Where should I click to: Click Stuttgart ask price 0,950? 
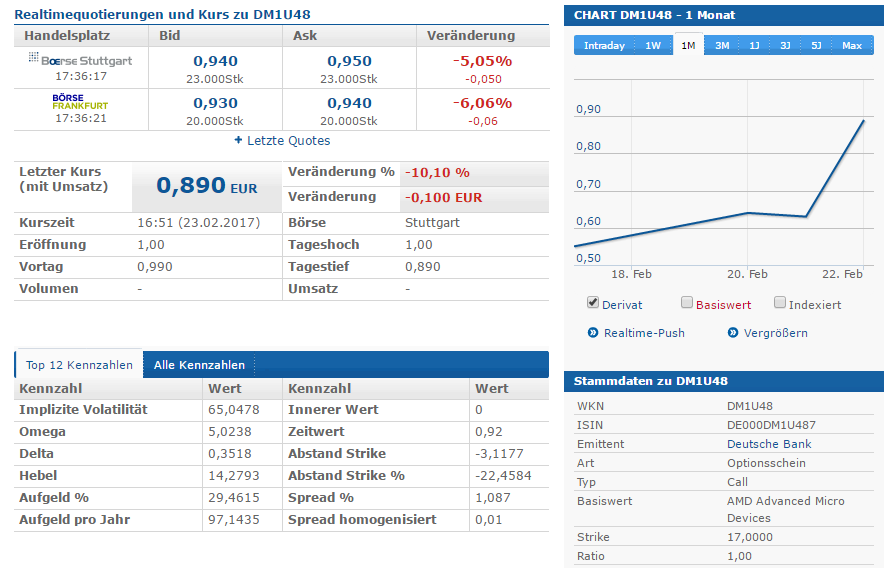pos(349,61)
